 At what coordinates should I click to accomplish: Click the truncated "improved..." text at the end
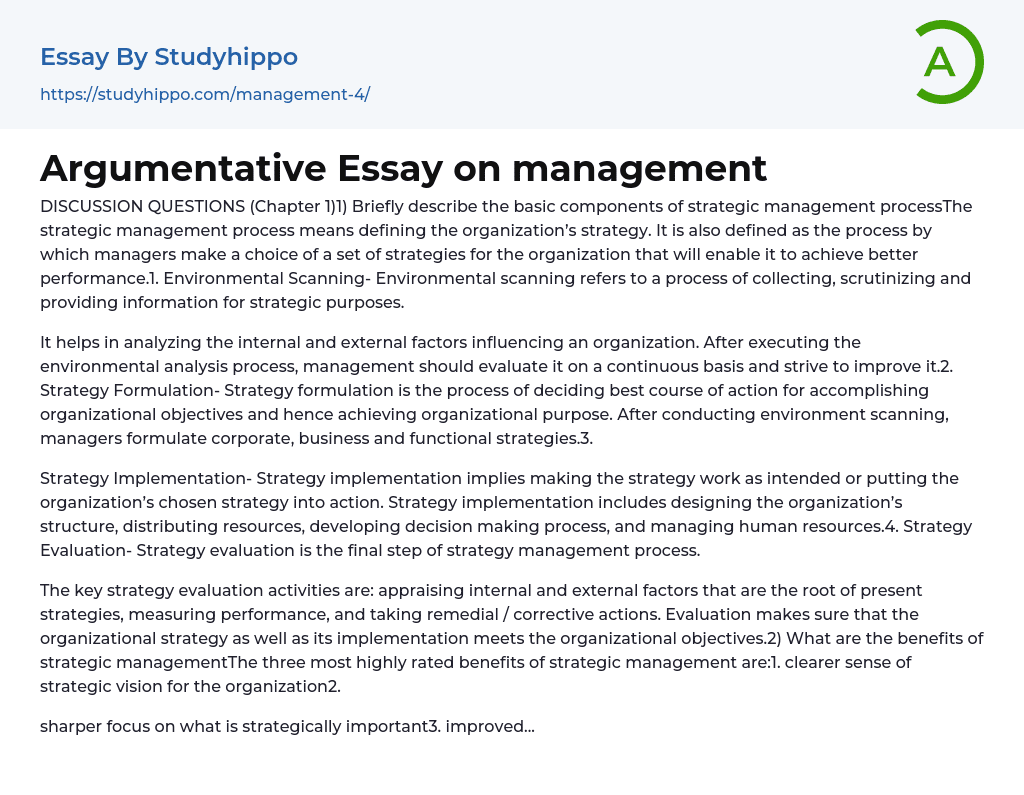[x=490, y=726]
